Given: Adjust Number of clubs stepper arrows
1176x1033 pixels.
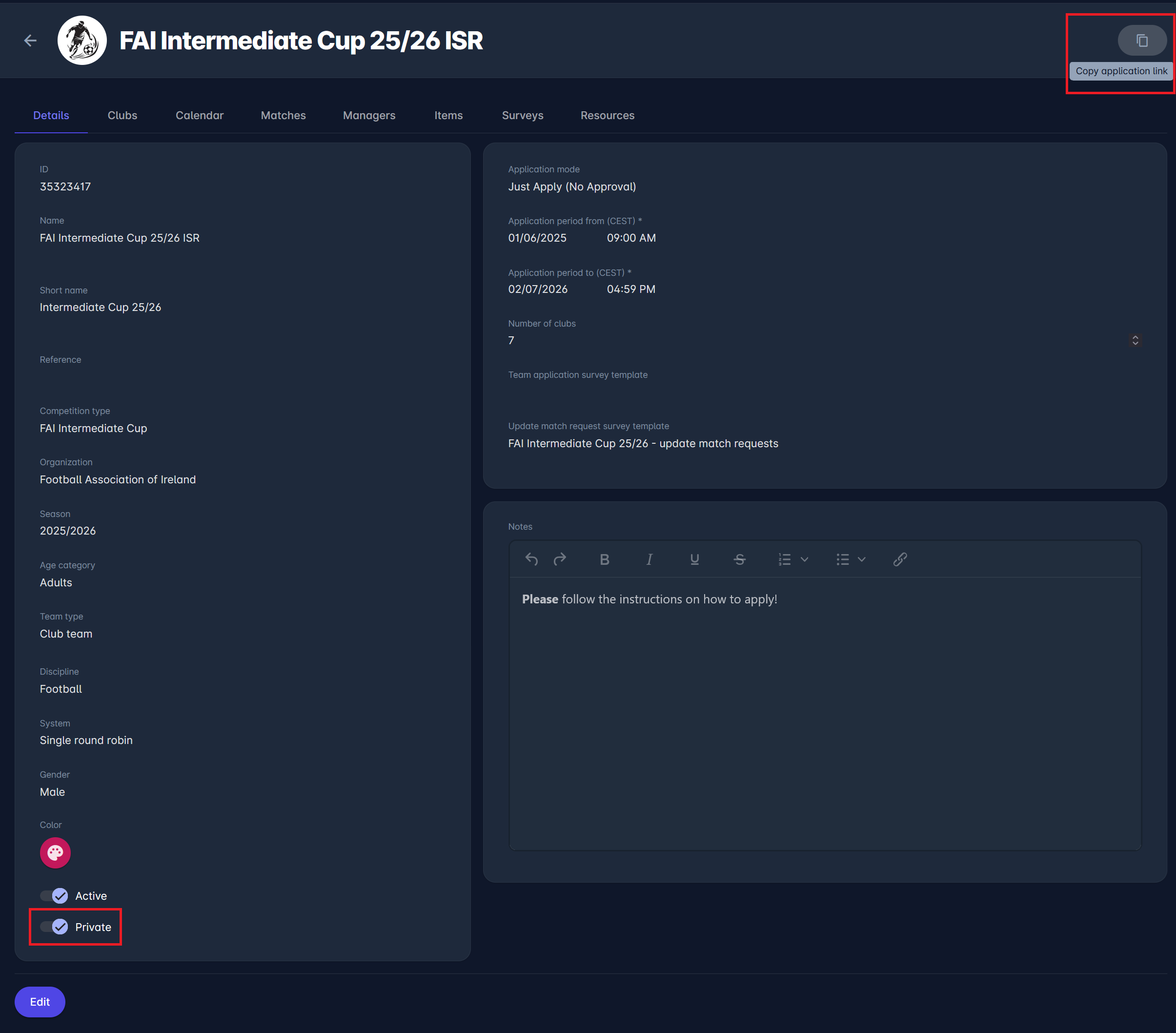Looking at the screenshot, I should click(1135, 340).
